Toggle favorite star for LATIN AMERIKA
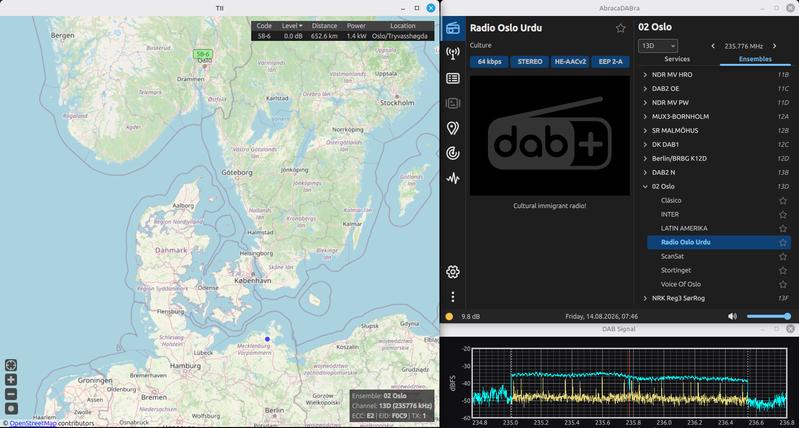 [x=783, y=229]
